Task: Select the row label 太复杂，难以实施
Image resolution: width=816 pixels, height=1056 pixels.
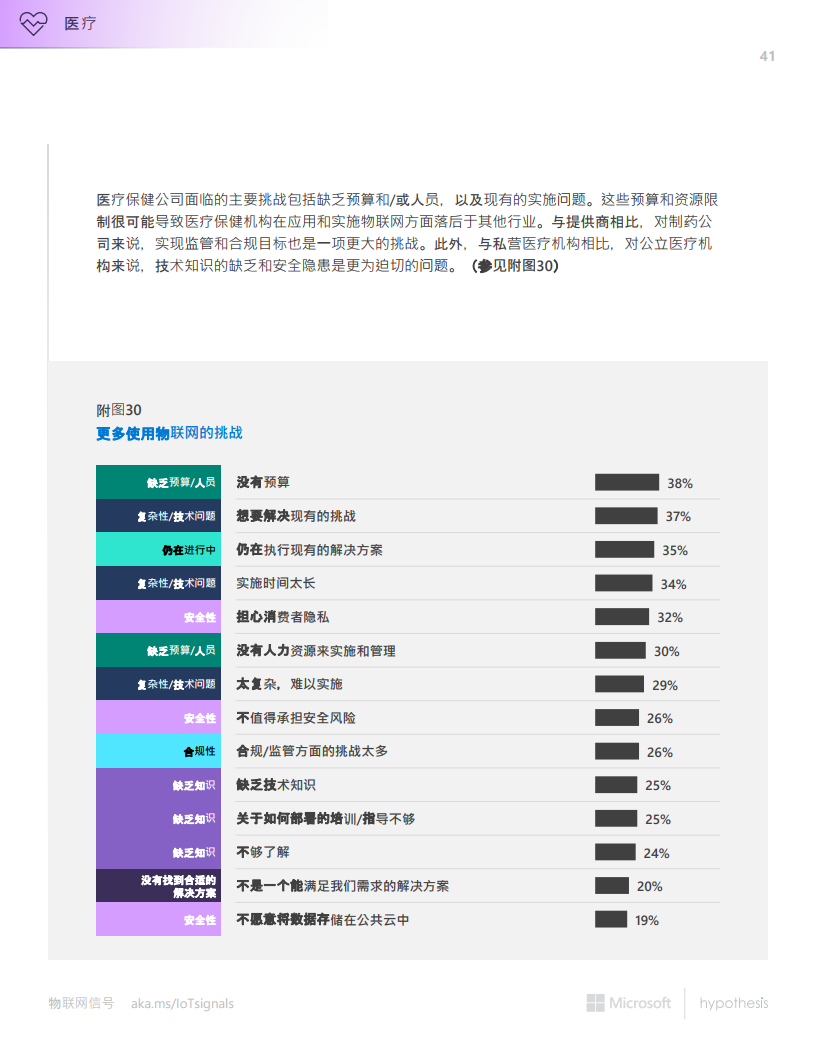Action: tap(290, 684)
